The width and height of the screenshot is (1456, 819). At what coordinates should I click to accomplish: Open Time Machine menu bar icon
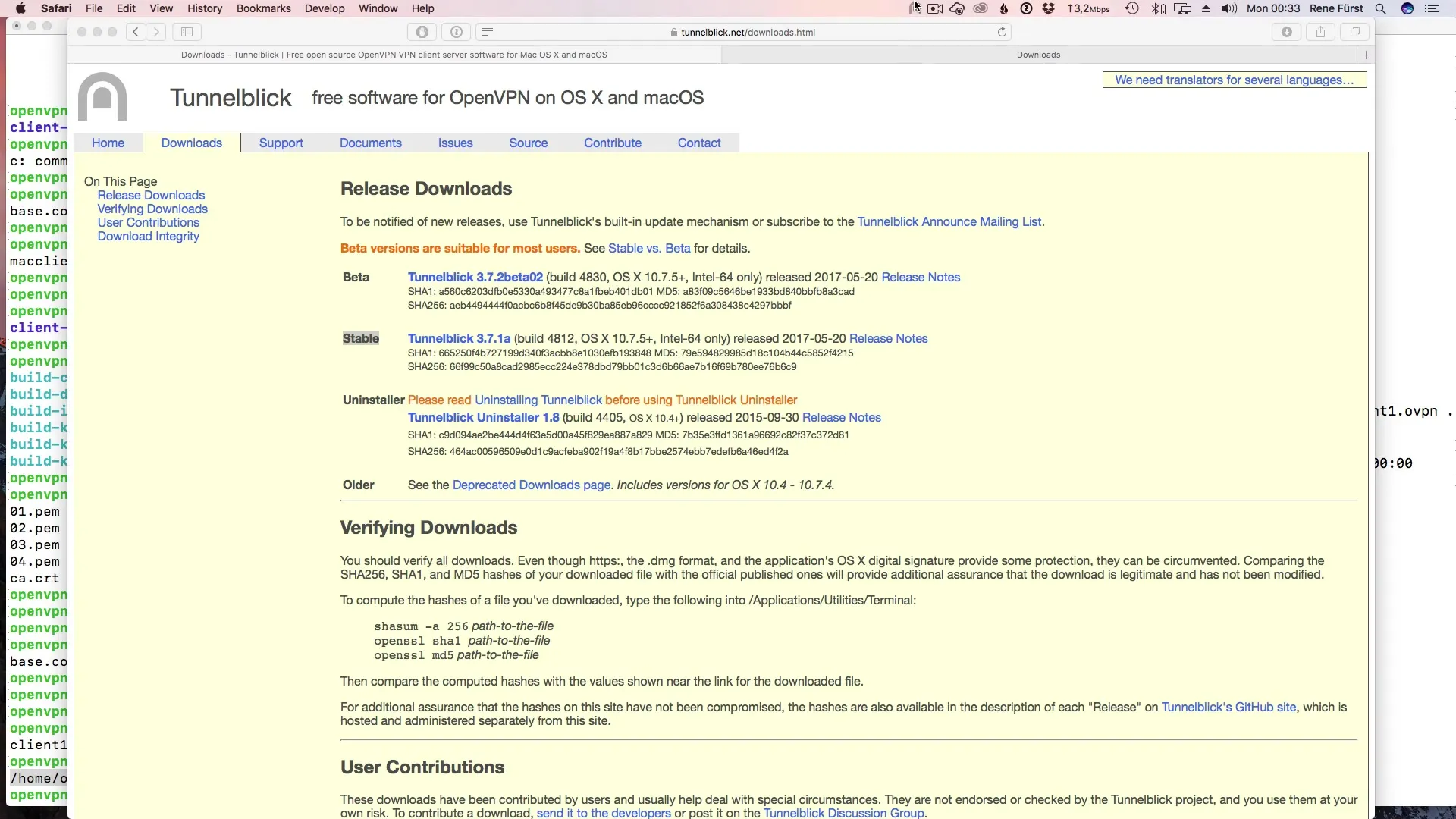pyautogui.click(x=1132, y=8)
